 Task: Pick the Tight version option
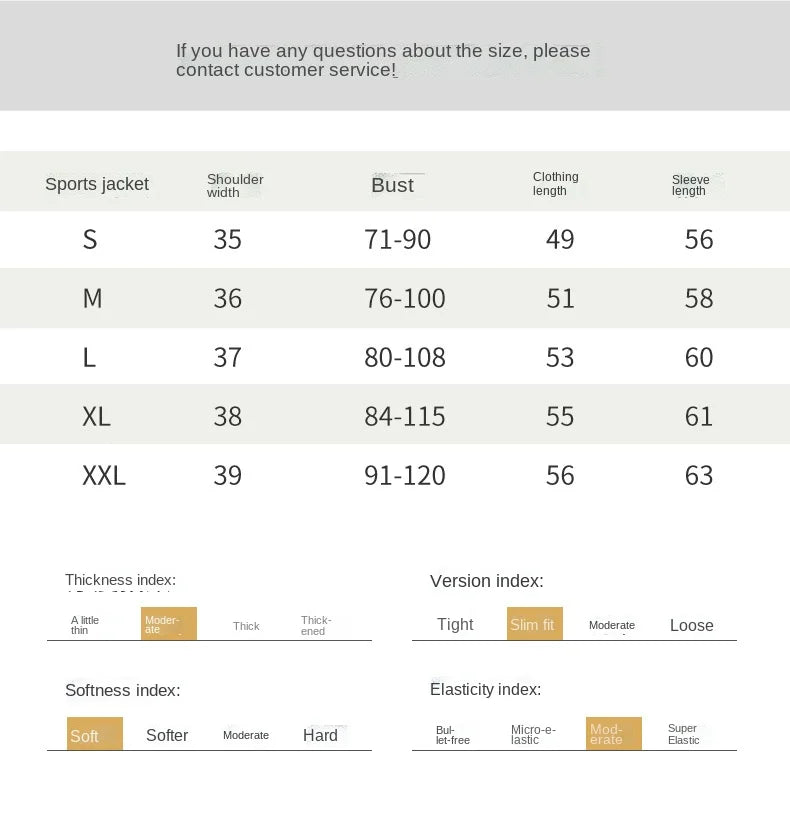point(455,625)
